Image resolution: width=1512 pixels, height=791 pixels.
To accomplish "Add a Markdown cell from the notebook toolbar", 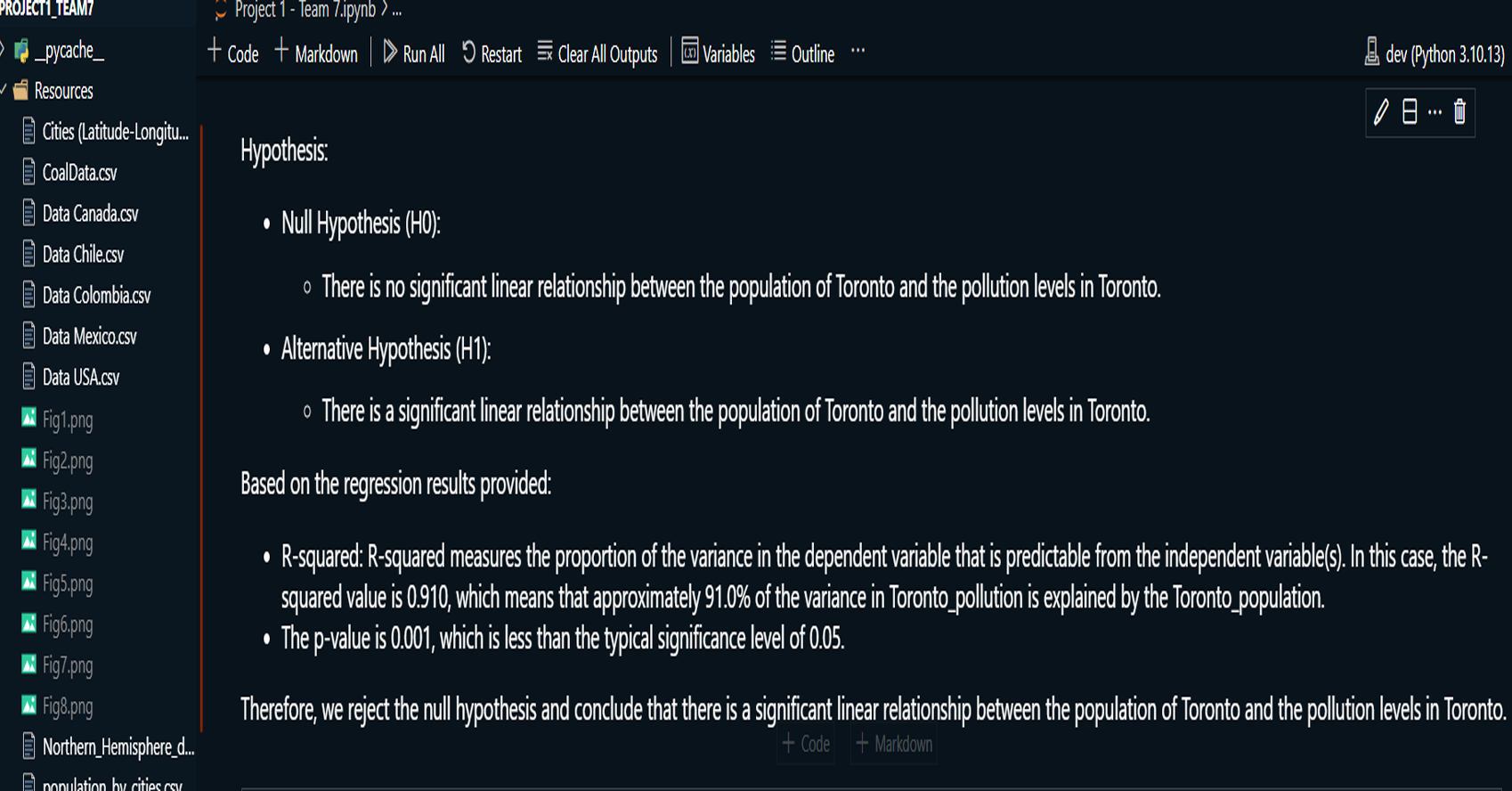I will 316,53.
